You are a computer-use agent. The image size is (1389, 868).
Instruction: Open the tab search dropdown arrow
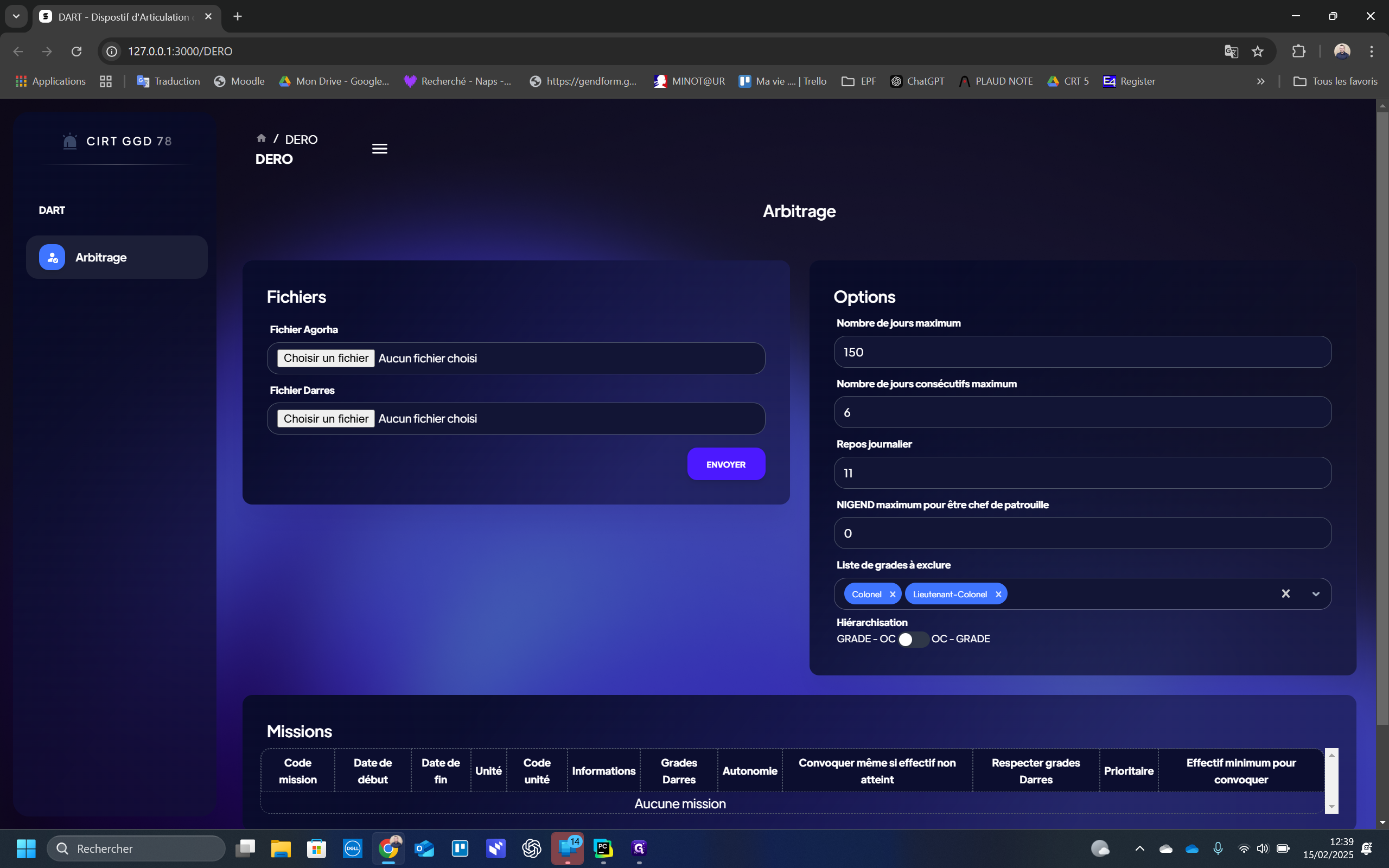point(16,16)
